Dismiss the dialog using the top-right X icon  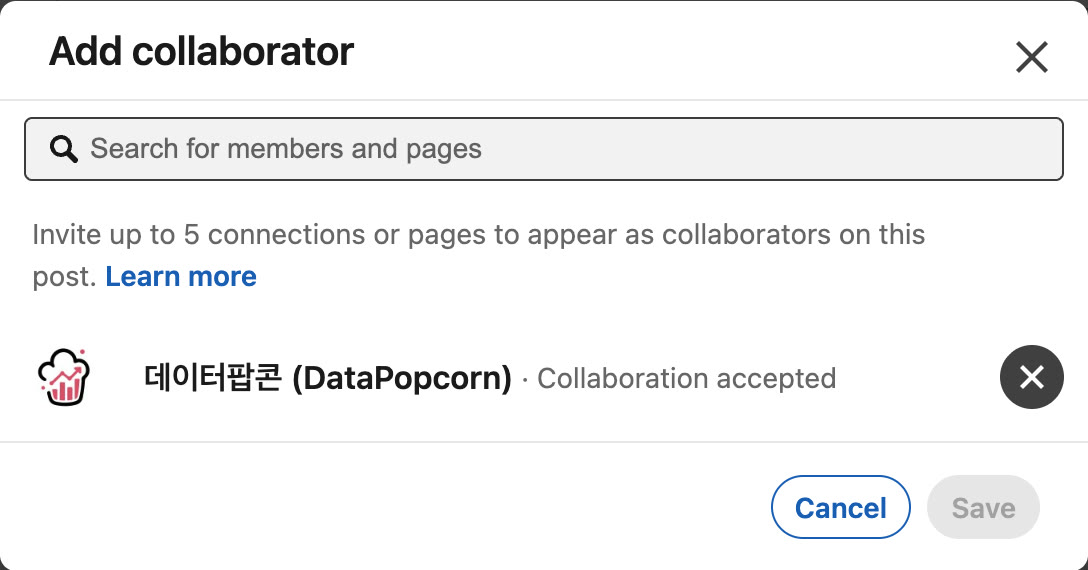1032,57
